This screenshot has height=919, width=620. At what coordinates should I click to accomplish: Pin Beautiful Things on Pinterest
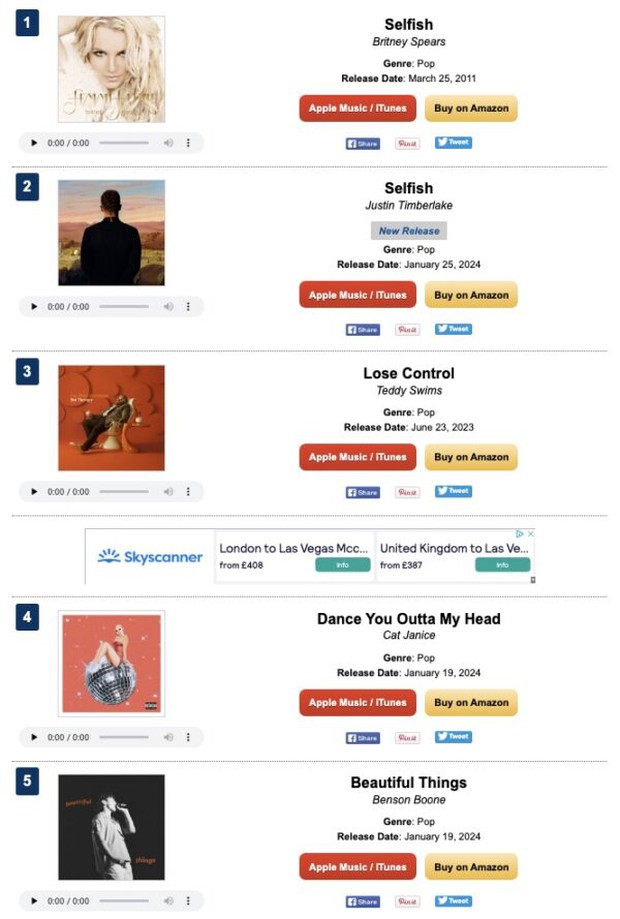coord(407,902)
